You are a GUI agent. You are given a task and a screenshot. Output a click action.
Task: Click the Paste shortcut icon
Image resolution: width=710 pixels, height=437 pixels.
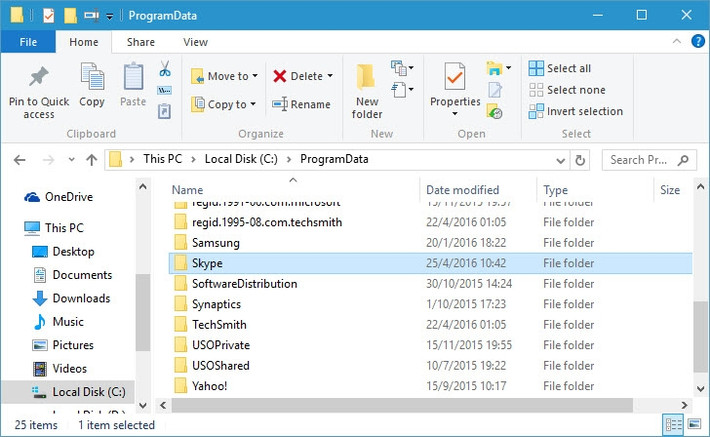pyautogui.click(x=164, y=111)
